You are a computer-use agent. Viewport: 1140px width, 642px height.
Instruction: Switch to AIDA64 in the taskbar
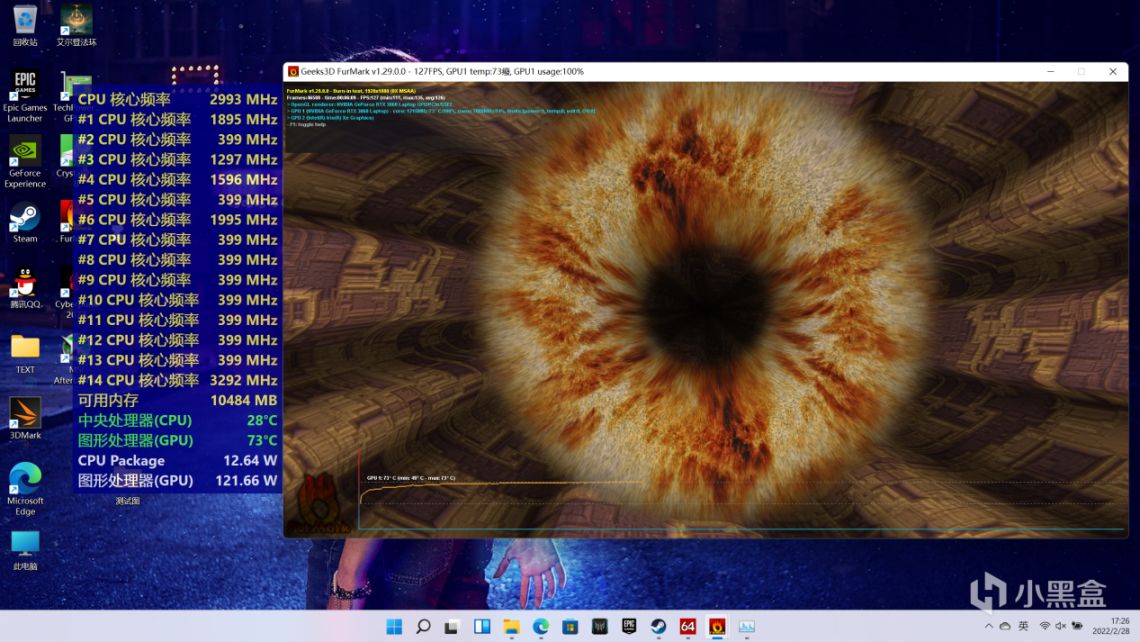point(688,627)
